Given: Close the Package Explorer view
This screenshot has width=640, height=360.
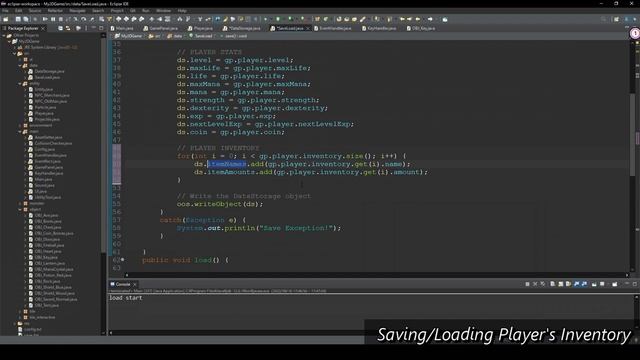Looking at the screenshot, I should click(x=43, y=28).
